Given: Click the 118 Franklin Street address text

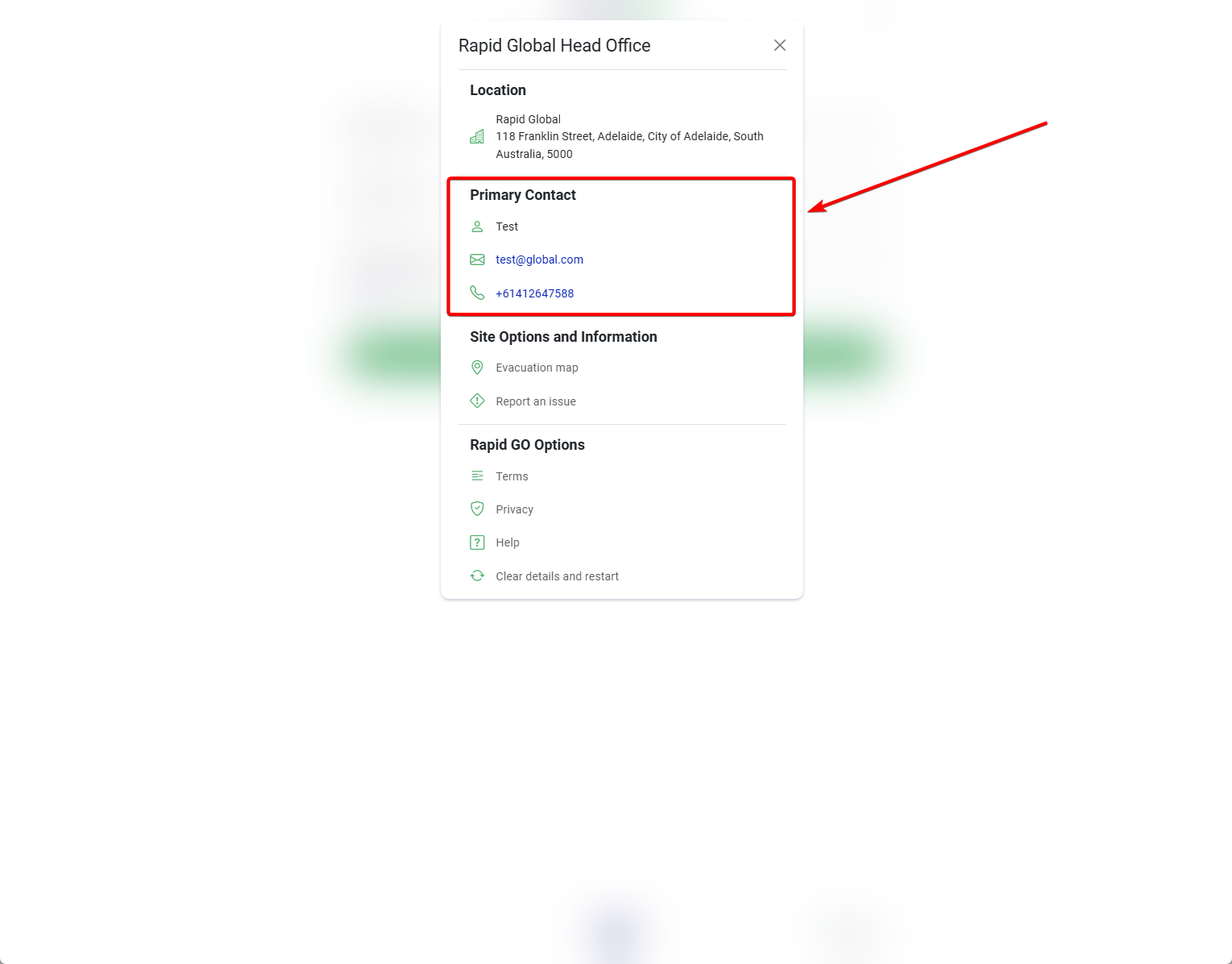Looking at the screenshot, I should (x=629, y=137).
